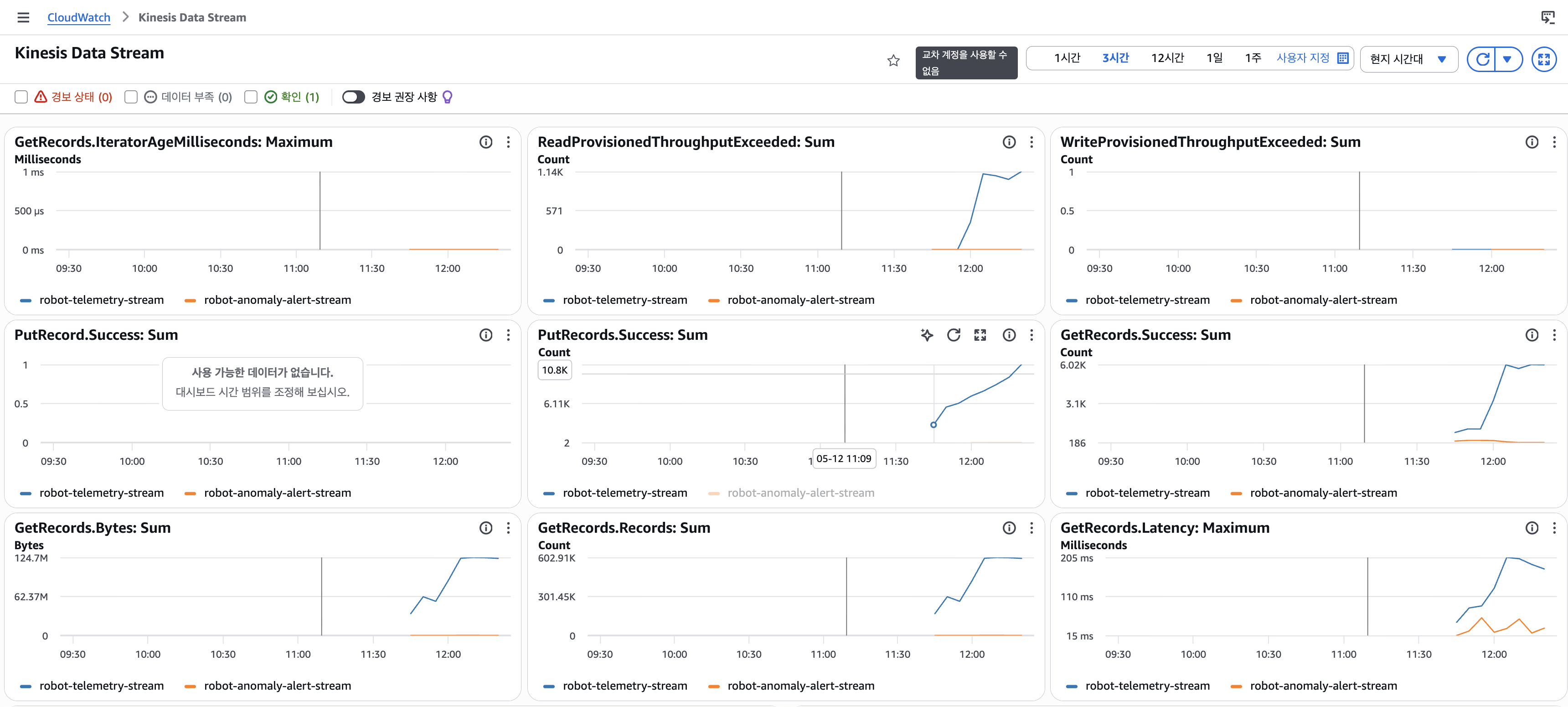
Task: Click the 사용 가능한 데이터가 없습니다 message
Action: pos(263,373)
